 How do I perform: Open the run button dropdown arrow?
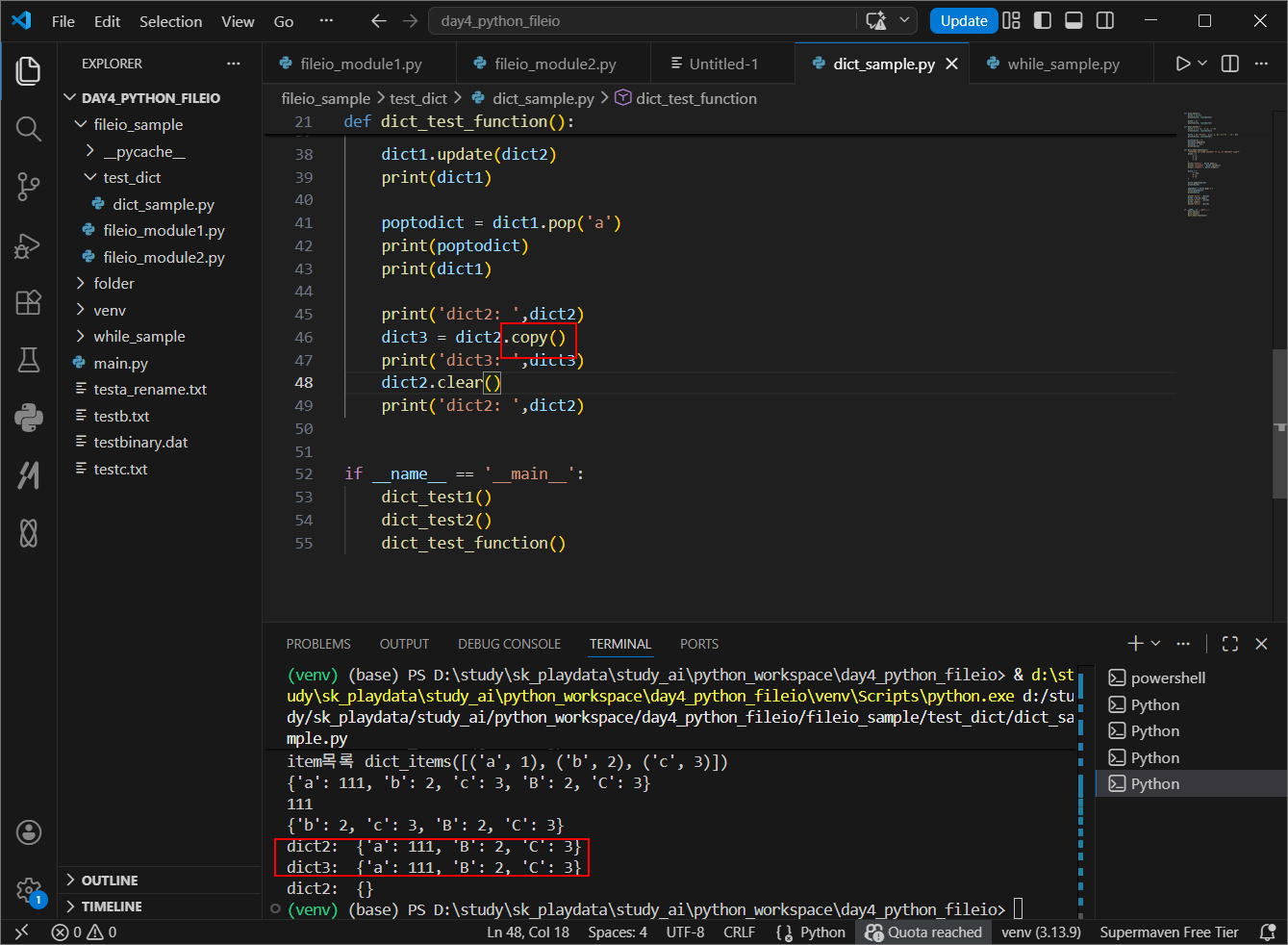pos(1202,64)
